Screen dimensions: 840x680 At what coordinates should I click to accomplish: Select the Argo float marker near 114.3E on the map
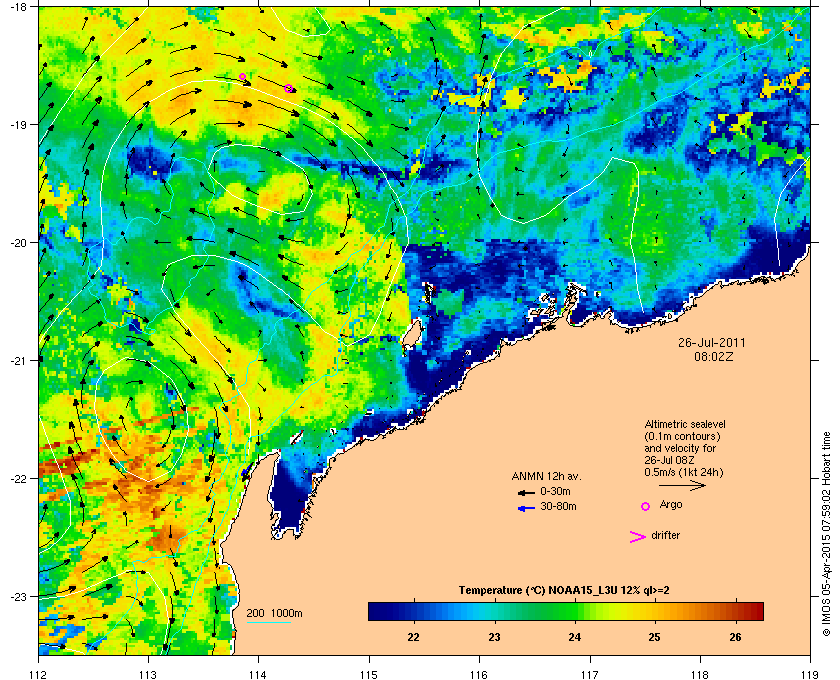(x=289, y=88)
